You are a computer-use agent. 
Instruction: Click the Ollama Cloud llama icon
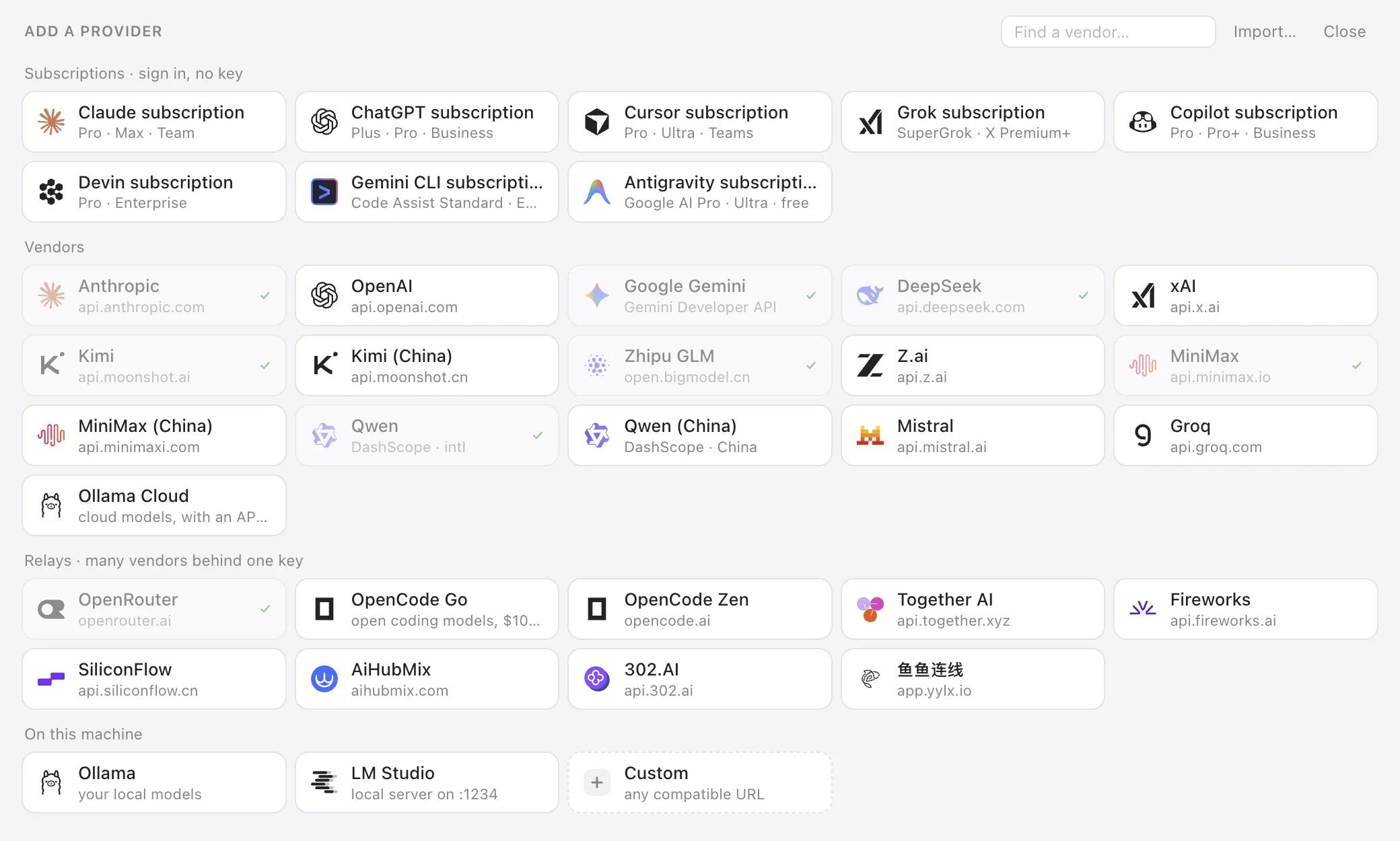pos(51,505)
